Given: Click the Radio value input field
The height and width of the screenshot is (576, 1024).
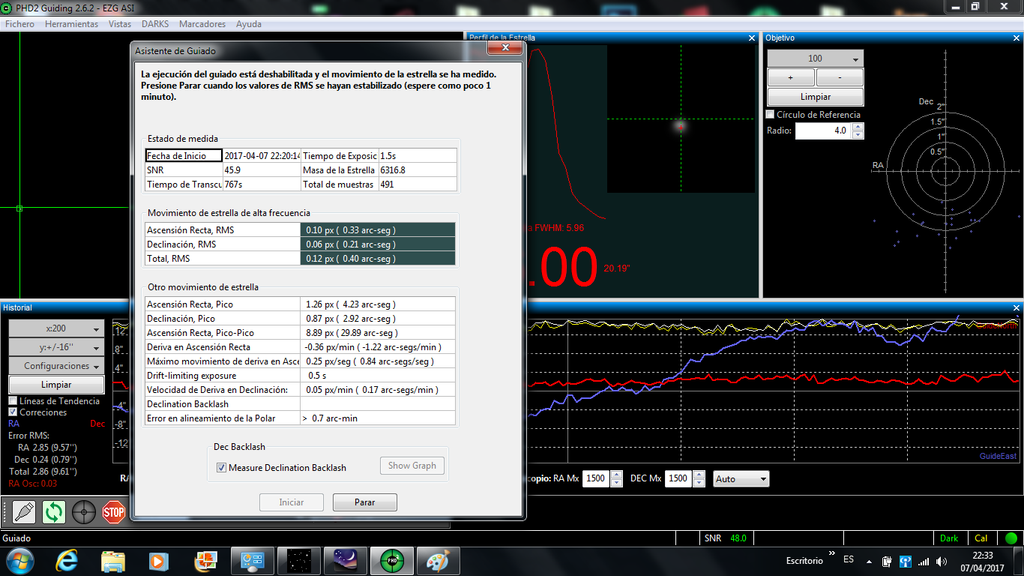Looking at the screenshot, I should tap(823, 131).
